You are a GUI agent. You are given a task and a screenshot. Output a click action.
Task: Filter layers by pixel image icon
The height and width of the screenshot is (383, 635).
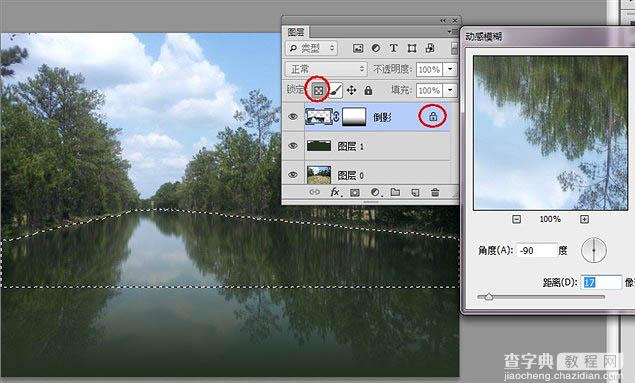[x=358, y=48]
